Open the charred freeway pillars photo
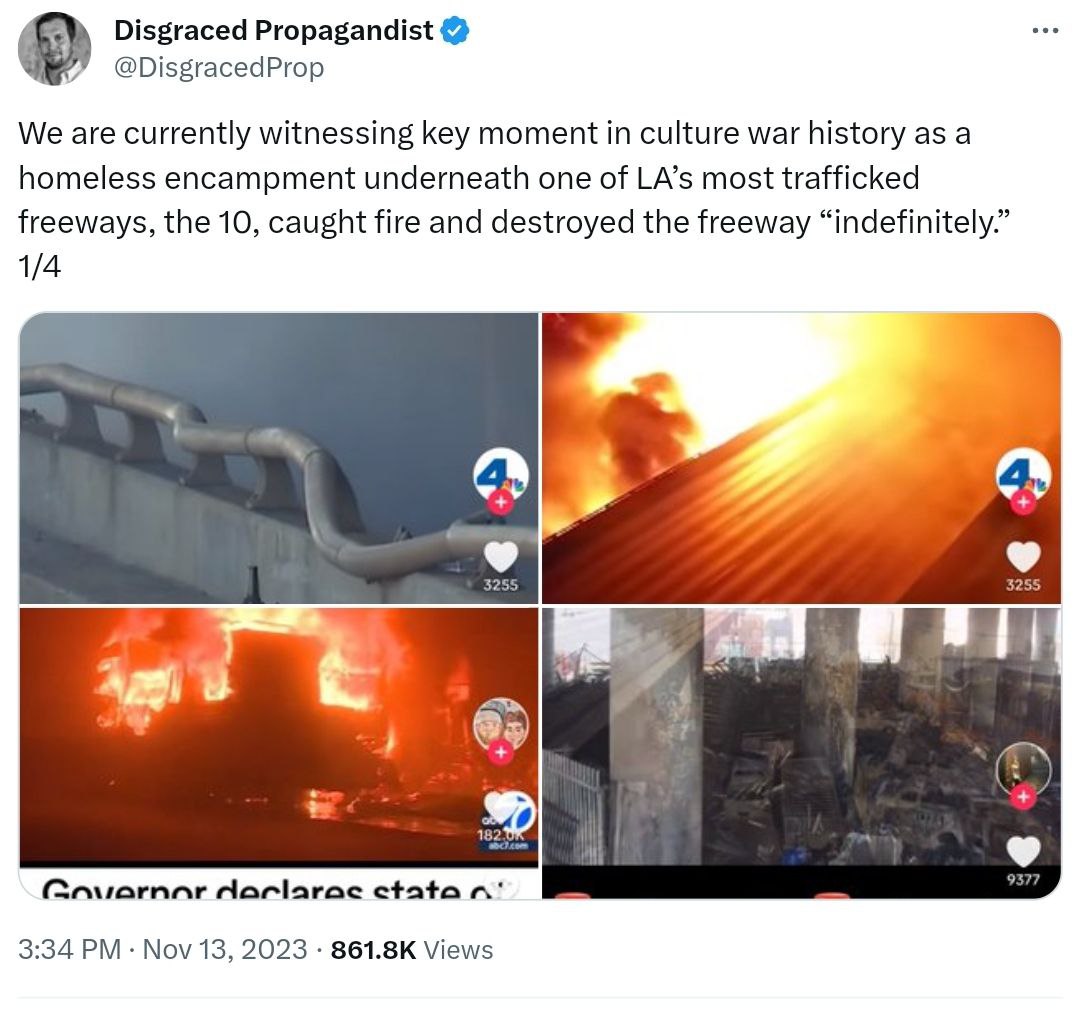 pyautogui.click(x=802, y=753)
